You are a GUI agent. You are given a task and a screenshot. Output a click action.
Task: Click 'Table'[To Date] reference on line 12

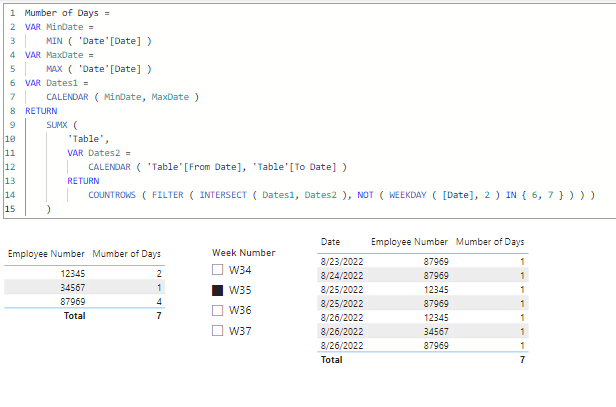[x=294, y=167]
